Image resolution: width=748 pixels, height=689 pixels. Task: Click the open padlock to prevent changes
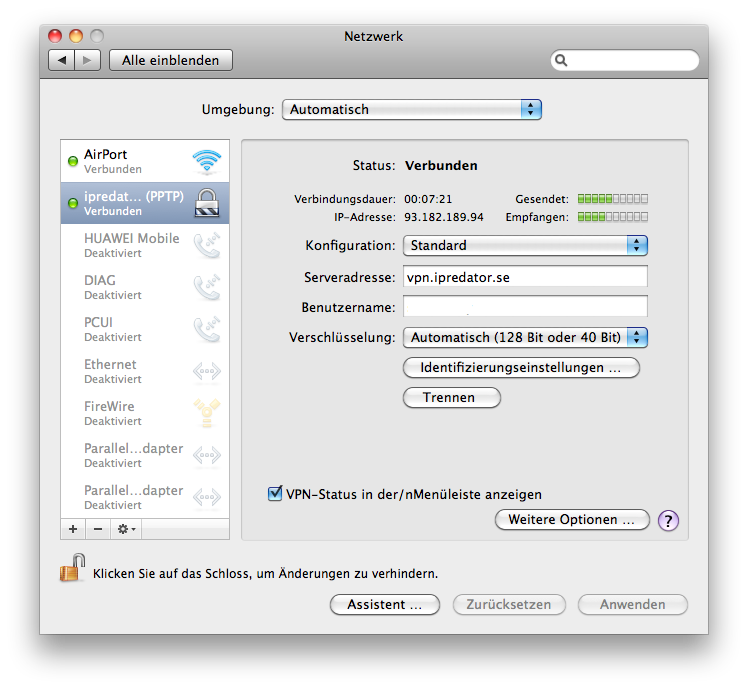click(72, 568)
